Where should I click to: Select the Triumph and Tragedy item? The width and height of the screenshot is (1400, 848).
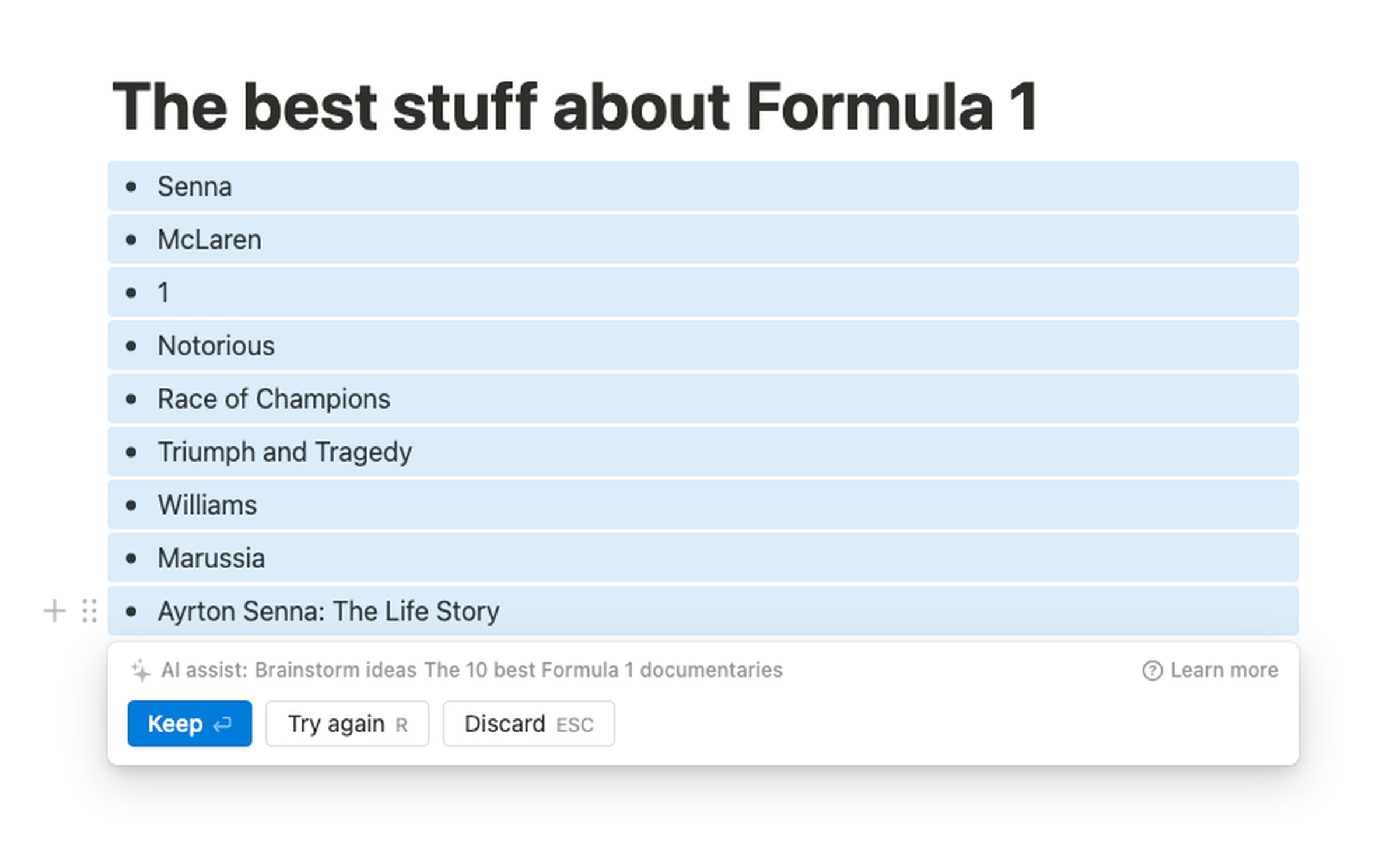coord(285,452)
